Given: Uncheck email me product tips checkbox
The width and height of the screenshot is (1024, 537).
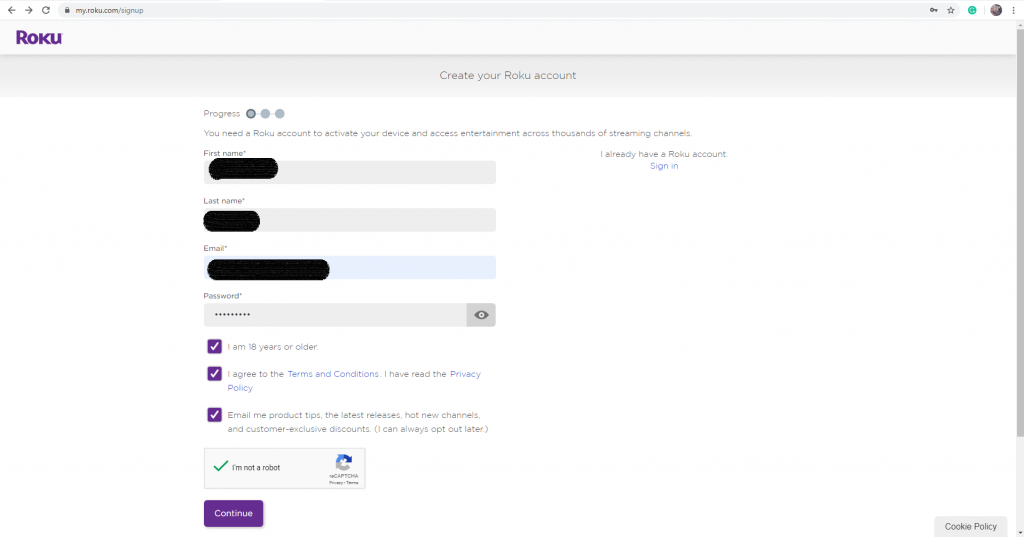Looking at the screenshot, I should [214, 415].
